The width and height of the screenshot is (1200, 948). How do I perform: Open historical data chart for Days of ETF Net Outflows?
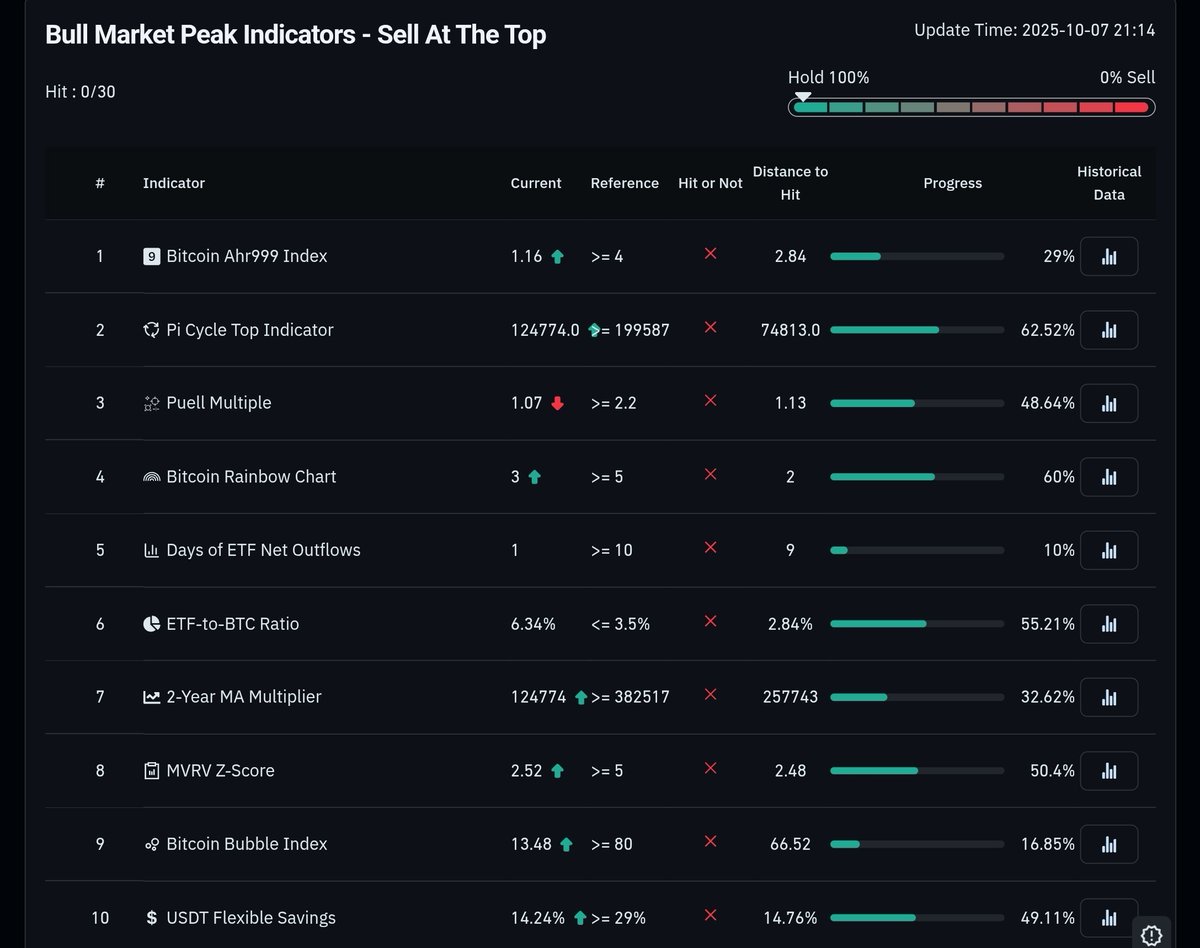(1109, 550)
